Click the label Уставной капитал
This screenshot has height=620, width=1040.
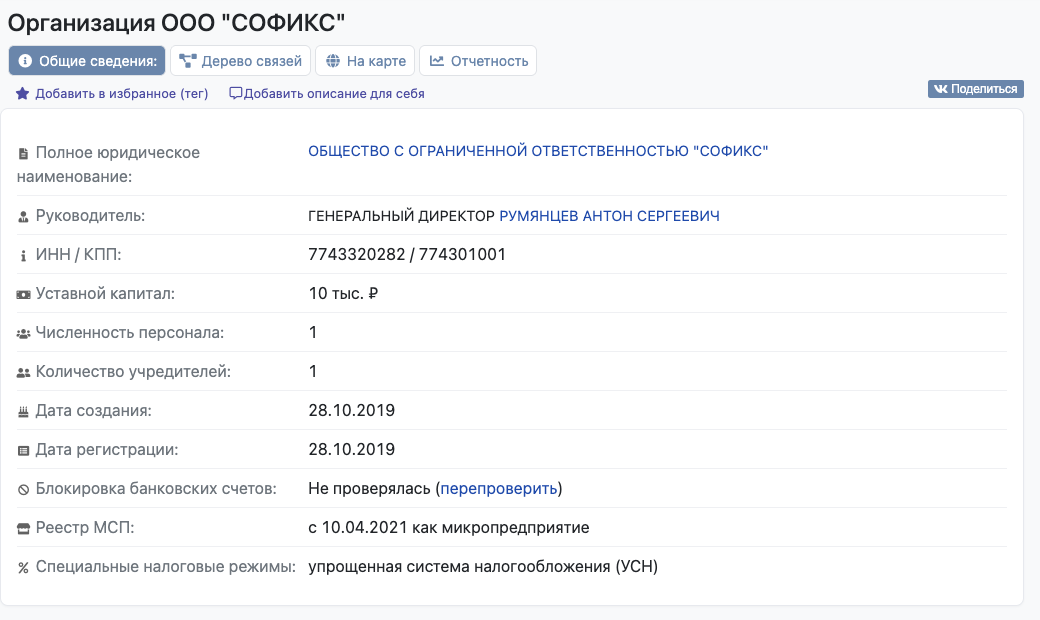point(105,294)
